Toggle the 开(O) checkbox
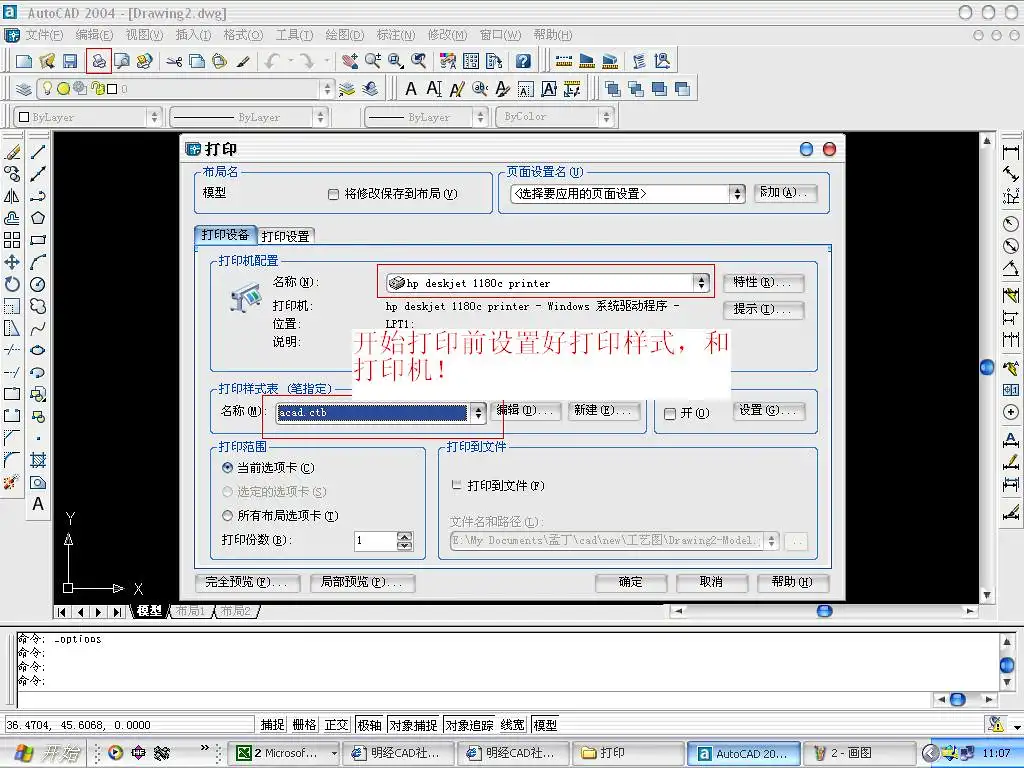Image resolution: width=1024 pixels, height=768 pixels. [669, 413]
